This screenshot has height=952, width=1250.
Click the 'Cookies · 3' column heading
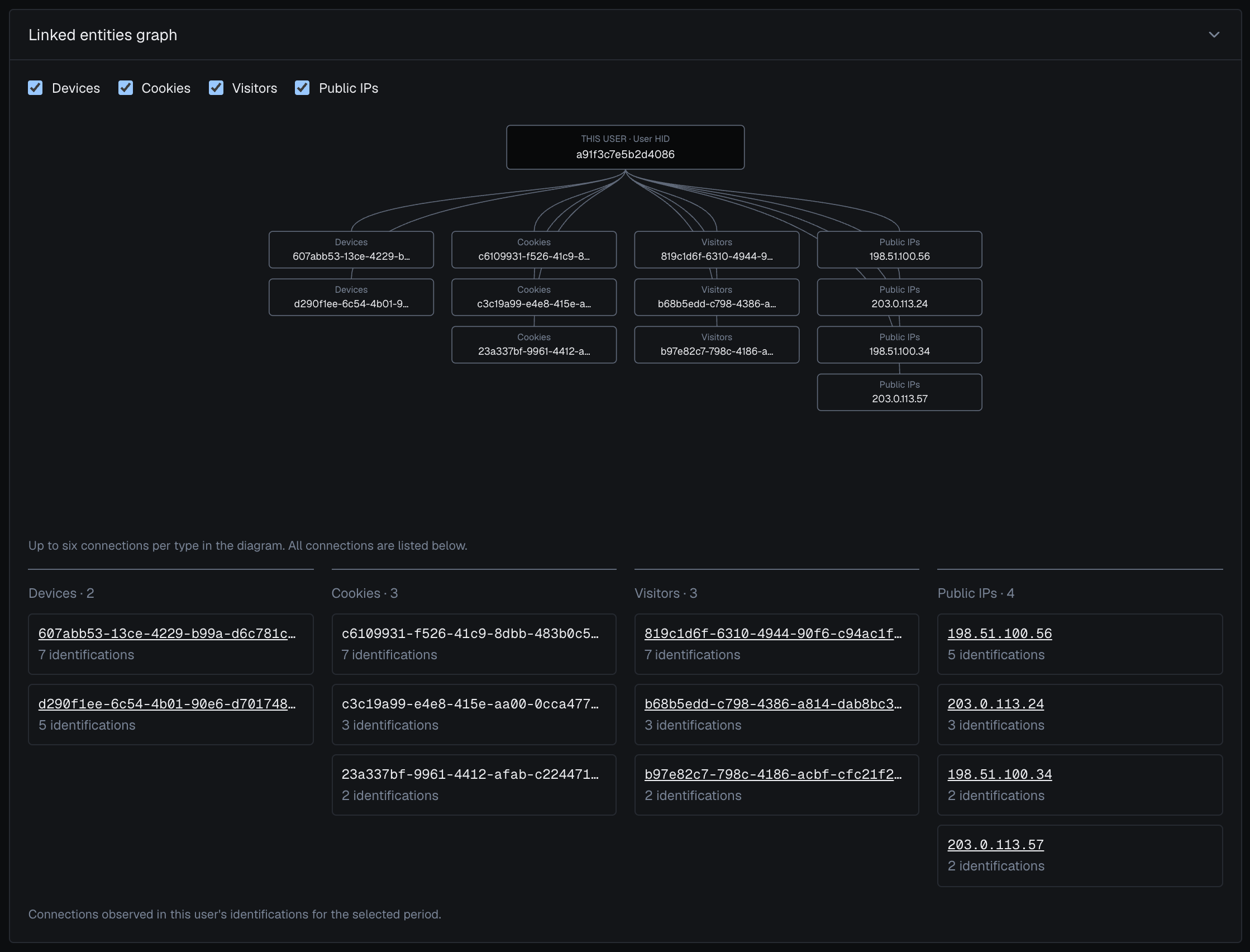365,593
